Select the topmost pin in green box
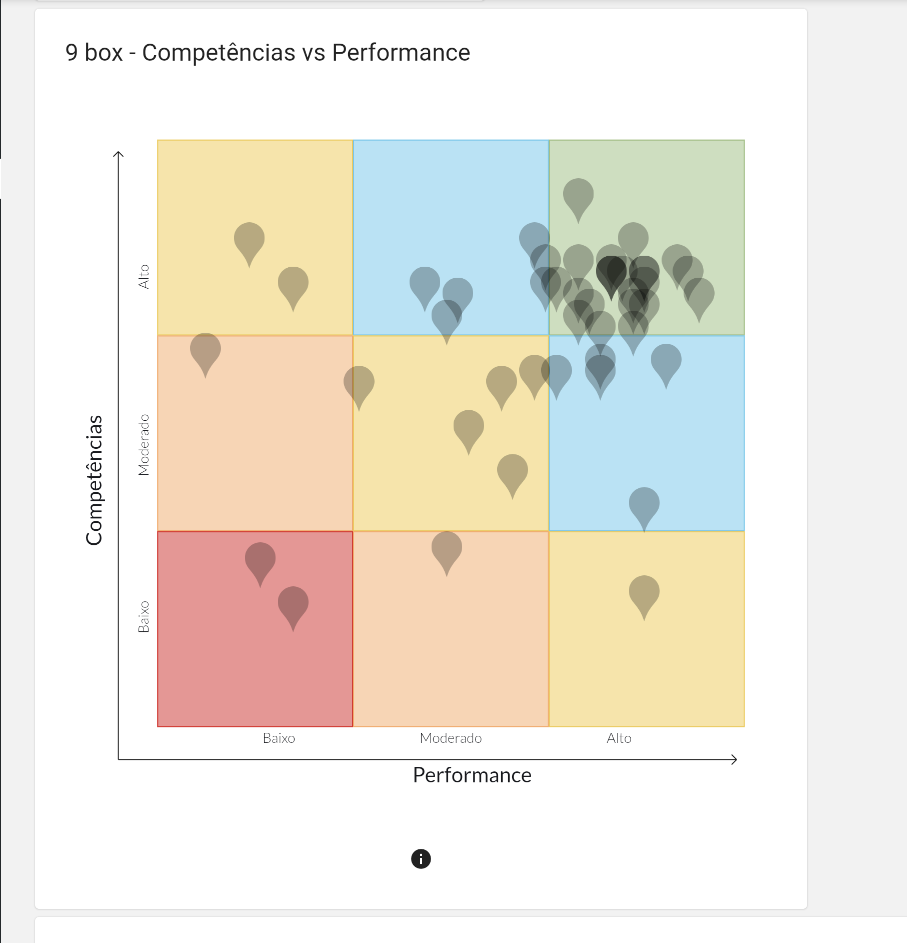The width and height of the screenshot is (907, 943). tap(578, 195)
